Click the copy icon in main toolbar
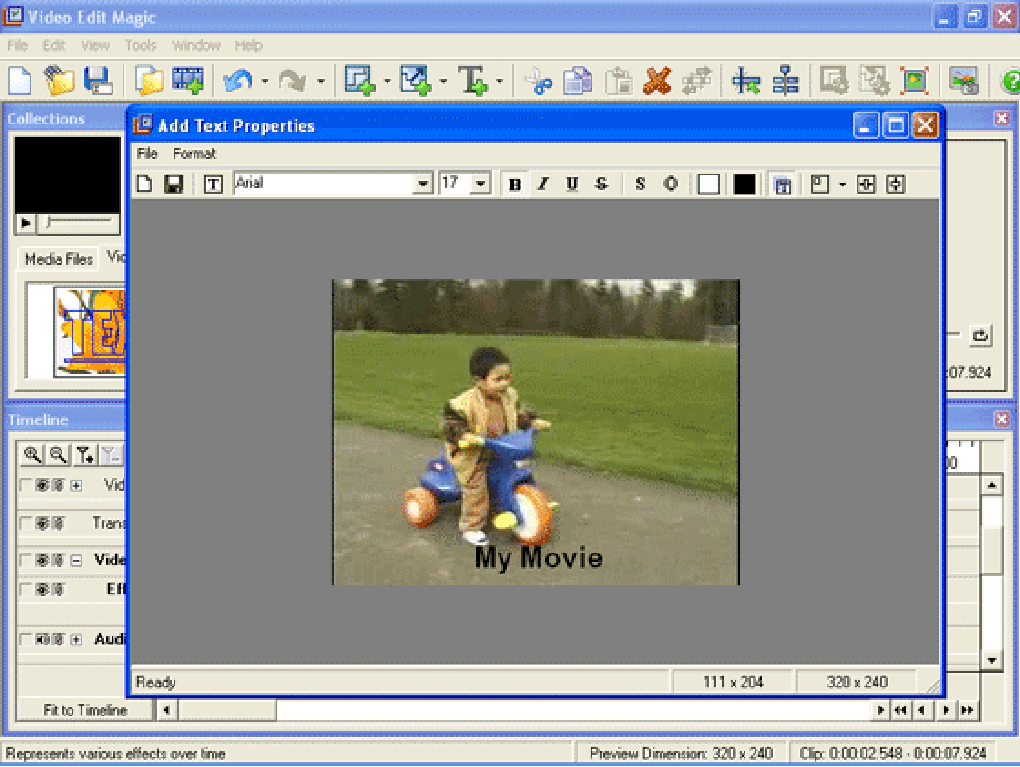Viewport: 1020px width, 767px height. [x=578, y=81]
